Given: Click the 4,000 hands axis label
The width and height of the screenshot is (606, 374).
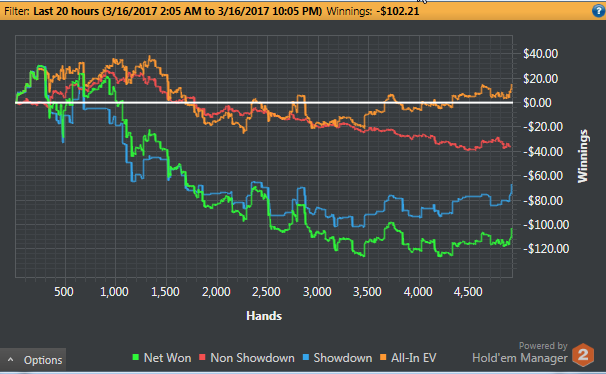Looking at the screenshot, I should click(418, 292).
